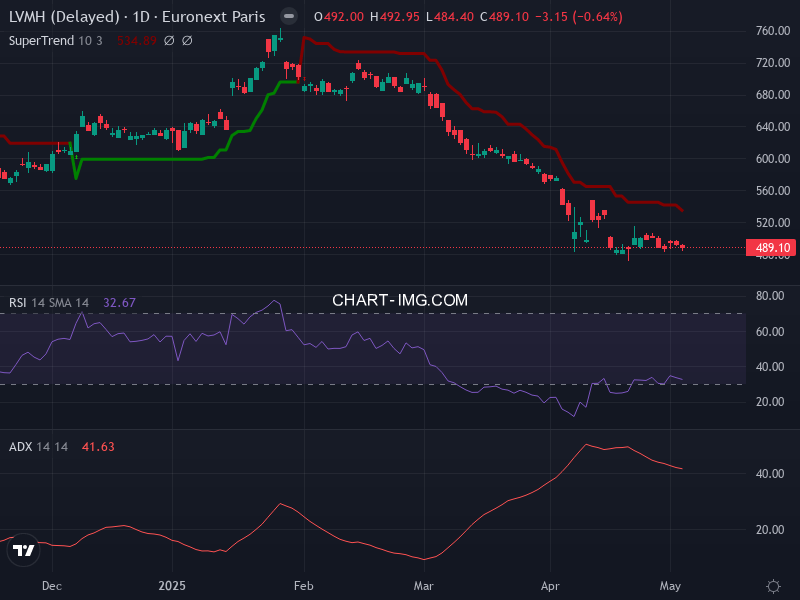Click the 520.00 price axis label
Viewport: 800px width, 600px height.
[773, 222]
